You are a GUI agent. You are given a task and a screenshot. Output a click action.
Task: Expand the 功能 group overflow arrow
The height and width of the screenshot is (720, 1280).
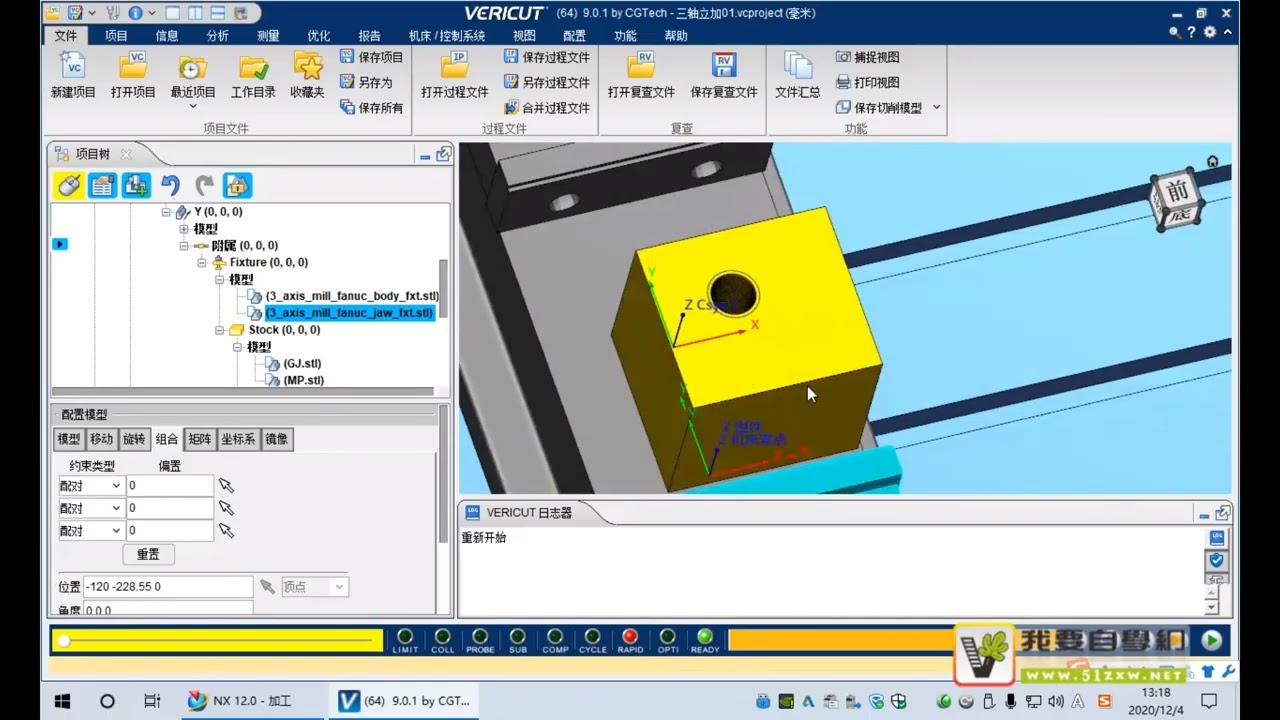coord(937,107)
